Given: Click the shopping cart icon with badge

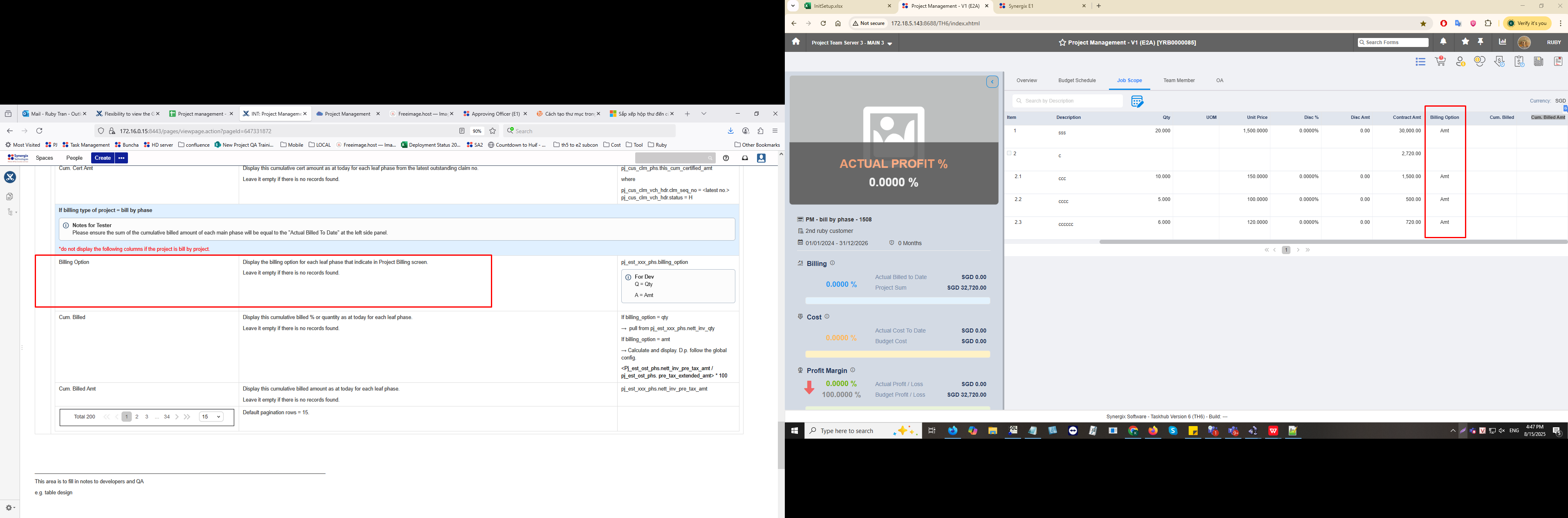Looking at the screenshot, I should tap(1440, 61).
